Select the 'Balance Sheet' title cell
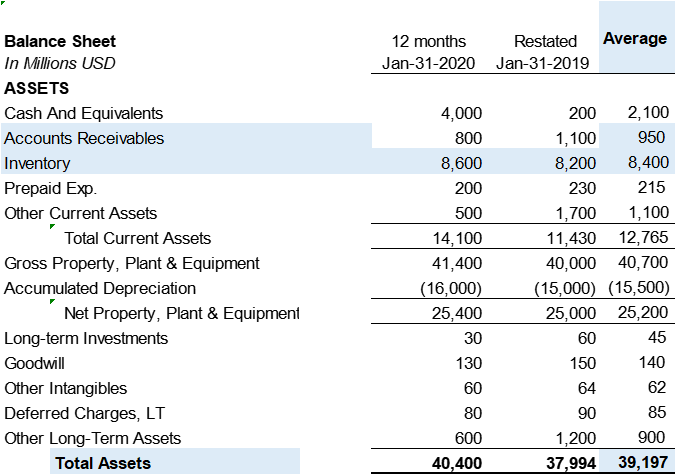 point(60,41)
